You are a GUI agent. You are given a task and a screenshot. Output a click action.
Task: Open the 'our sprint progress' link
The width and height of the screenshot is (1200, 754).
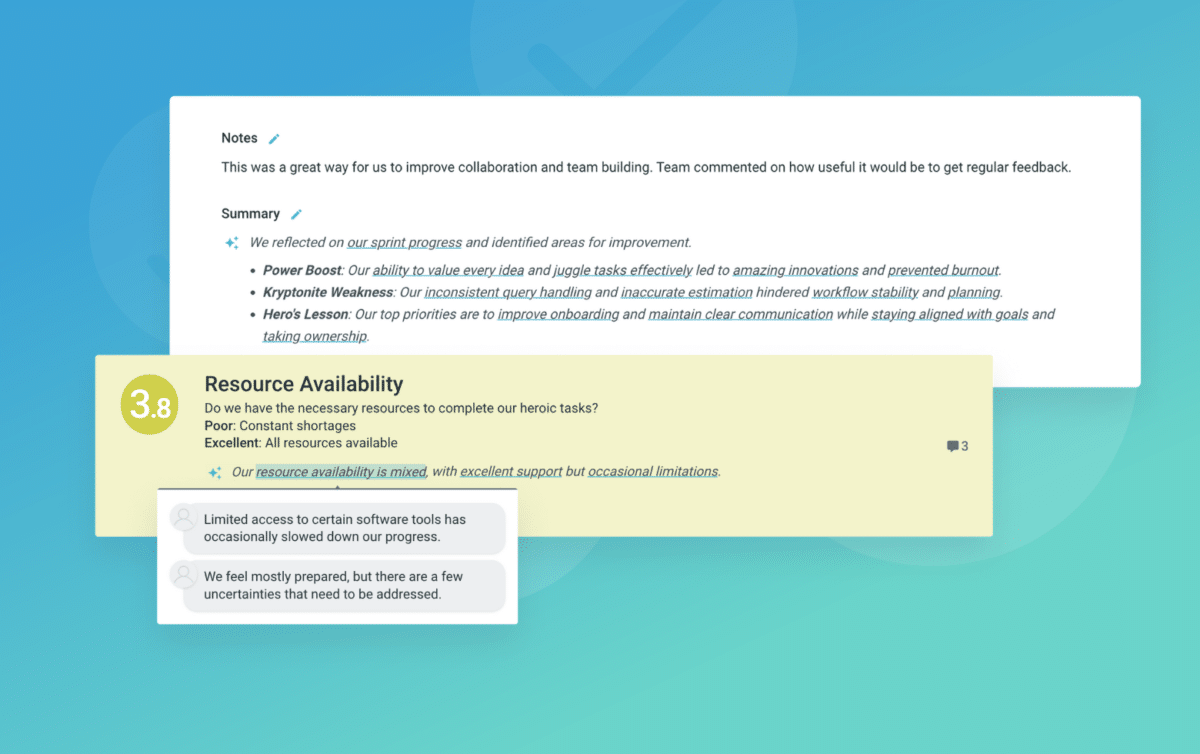click(x=404, y=242)
